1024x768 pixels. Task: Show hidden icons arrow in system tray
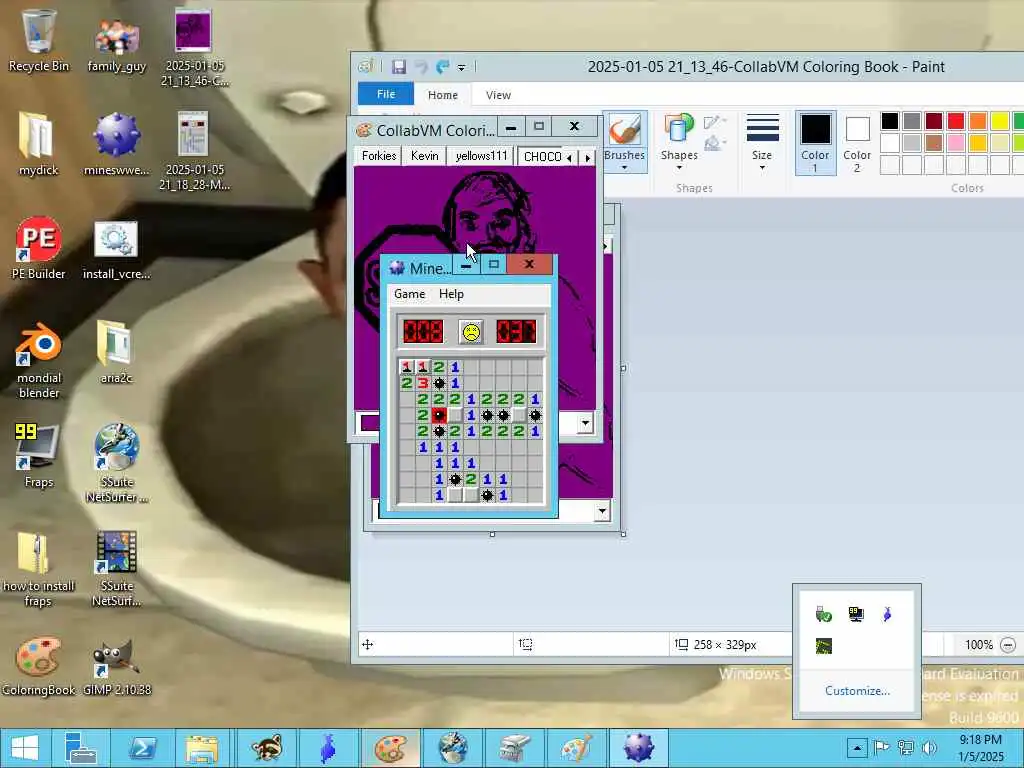pos(857,747)
